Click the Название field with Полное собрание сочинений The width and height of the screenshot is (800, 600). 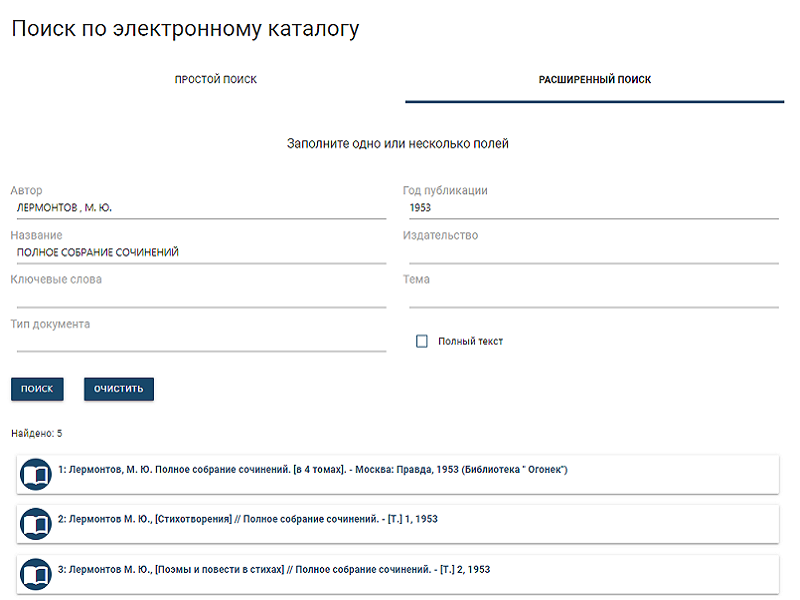tap(200, 253)
